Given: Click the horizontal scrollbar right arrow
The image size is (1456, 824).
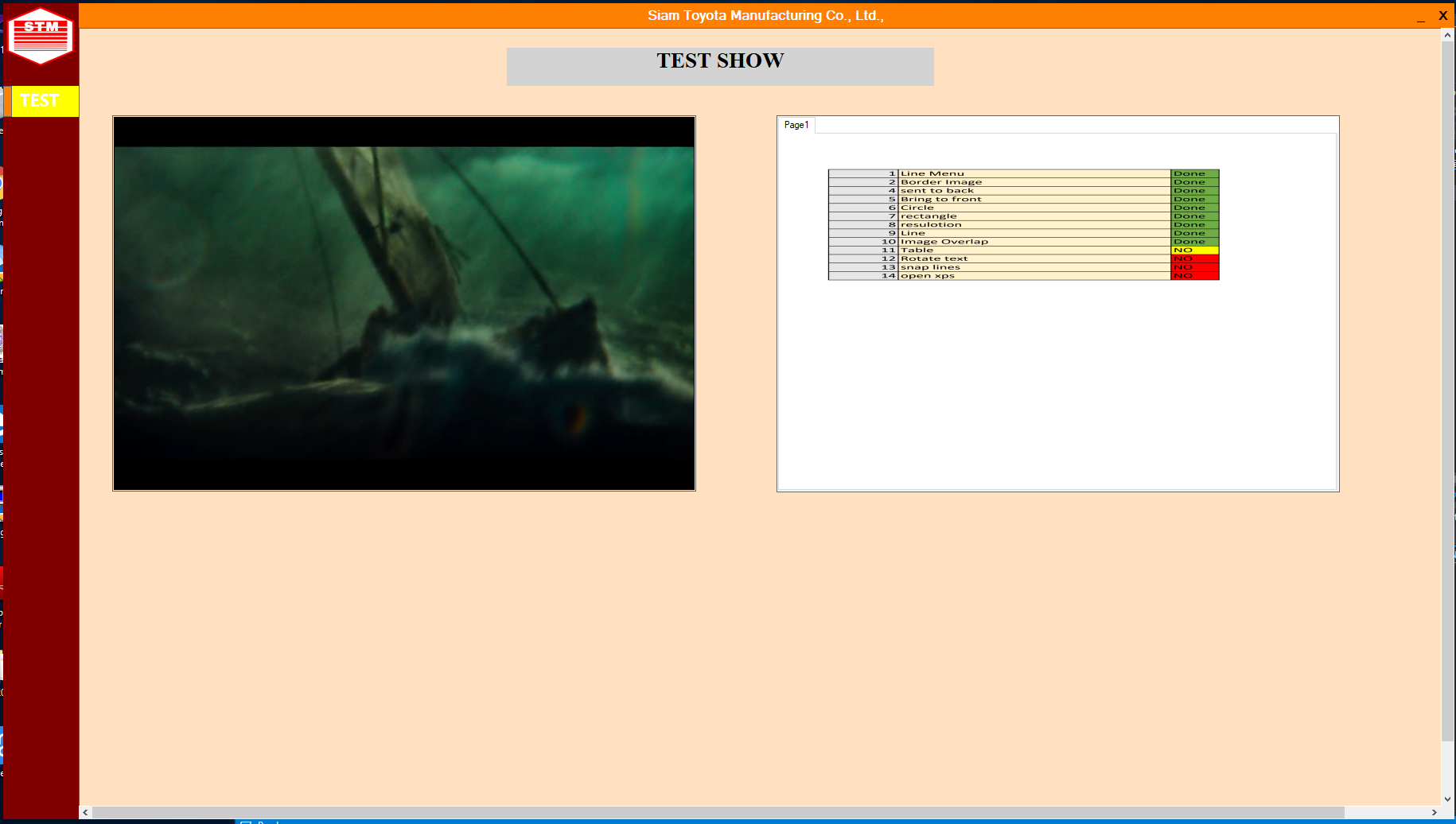Looking at the screenshot, I should click(x=1434, y=812).
